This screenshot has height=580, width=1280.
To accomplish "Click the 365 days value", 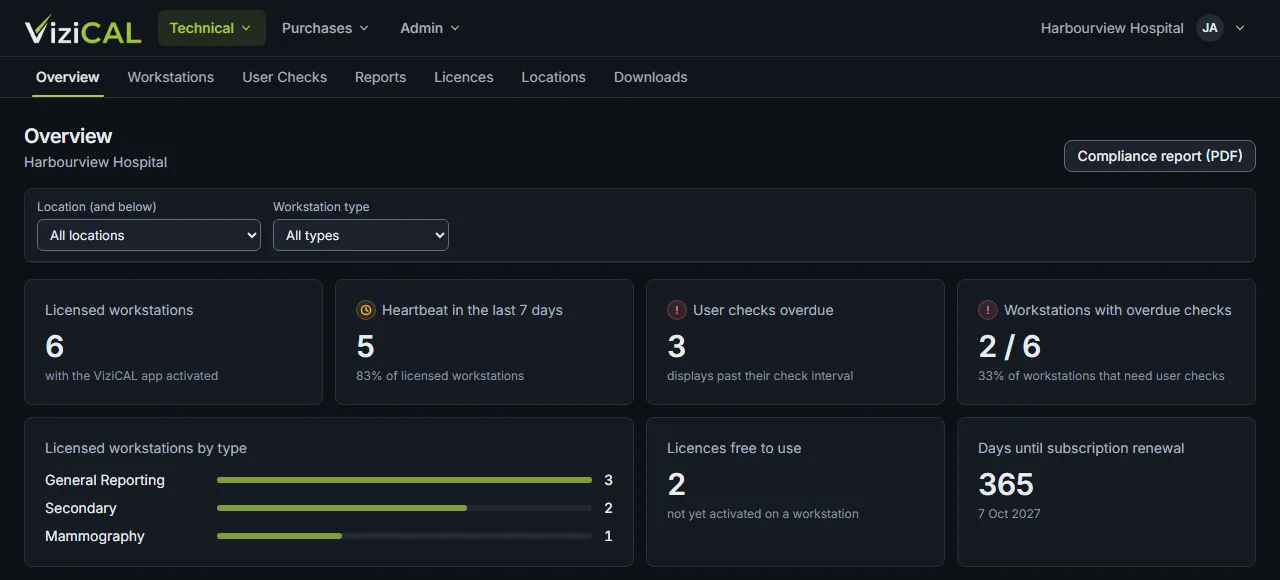I will tap(1006, 484).
